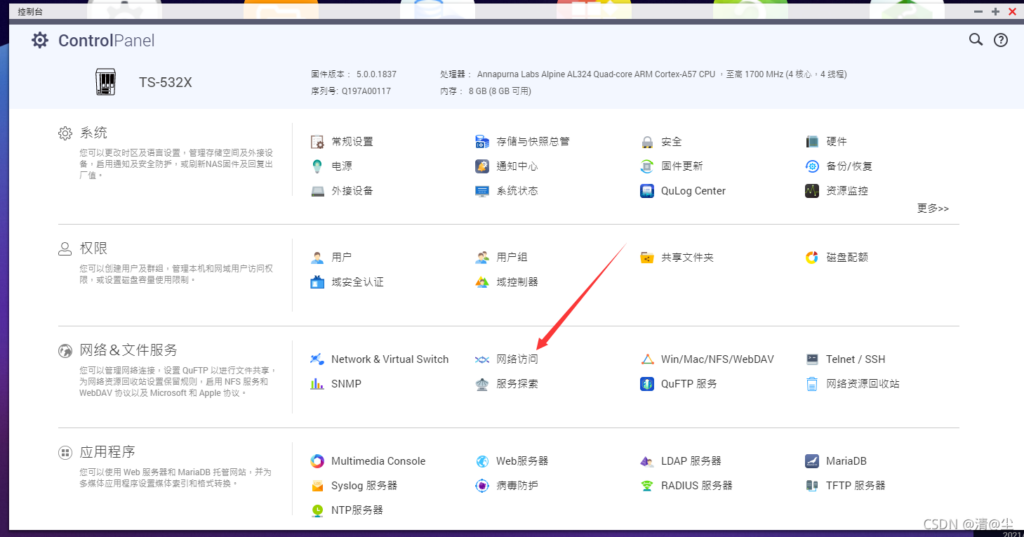The height and width of the screenshot is (537, 1024).
Task: Click the Multimedia Console icon
Action: tap(317, 461)
